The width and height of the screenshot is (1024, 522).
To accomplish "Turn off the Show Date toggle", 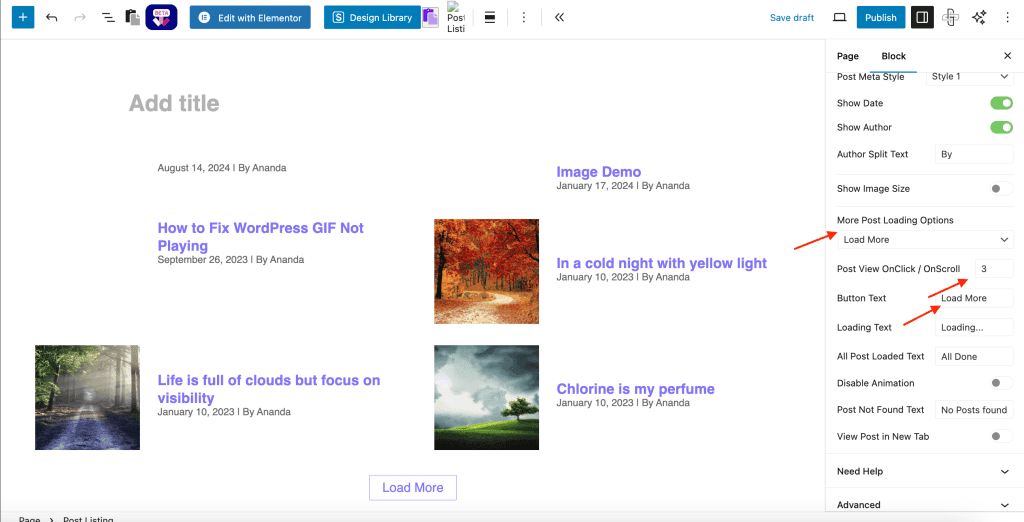I will (1001, 103).
